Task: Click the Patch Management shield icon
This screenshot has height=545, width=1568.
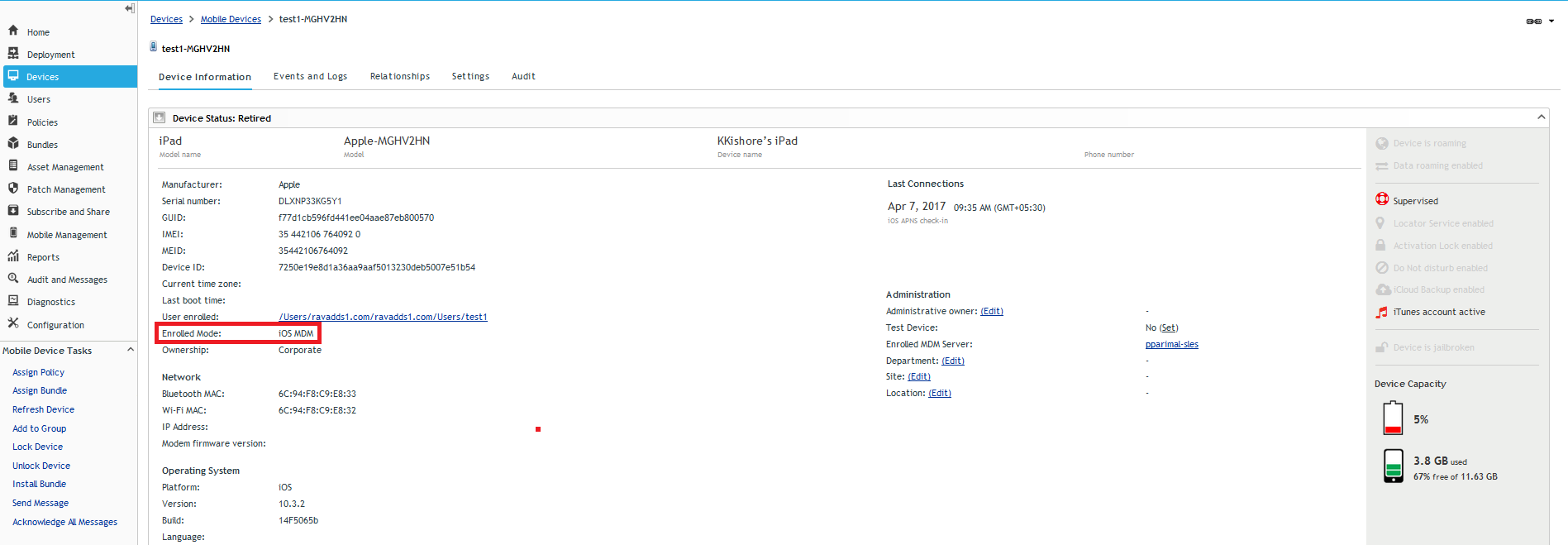Action: coord(13,189)
